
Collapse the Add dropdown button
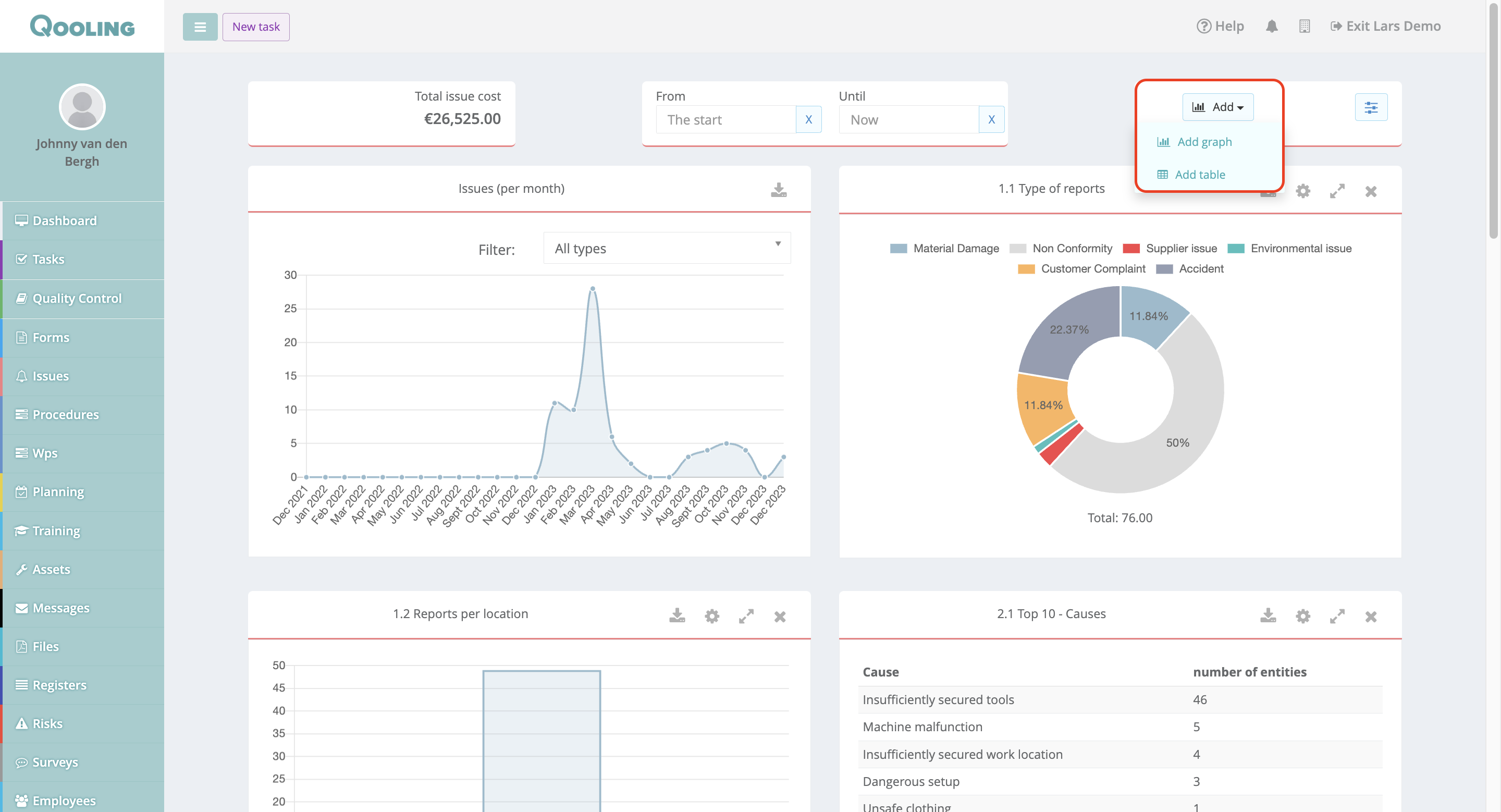tap(1217, 107)
